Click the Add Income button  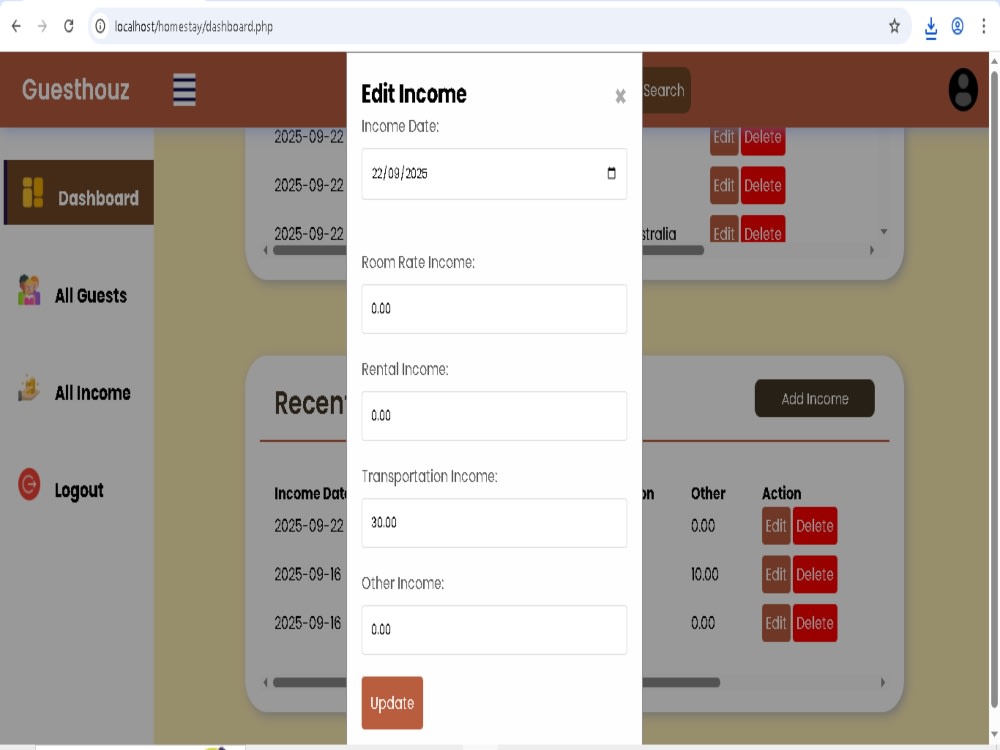(814, 399)
